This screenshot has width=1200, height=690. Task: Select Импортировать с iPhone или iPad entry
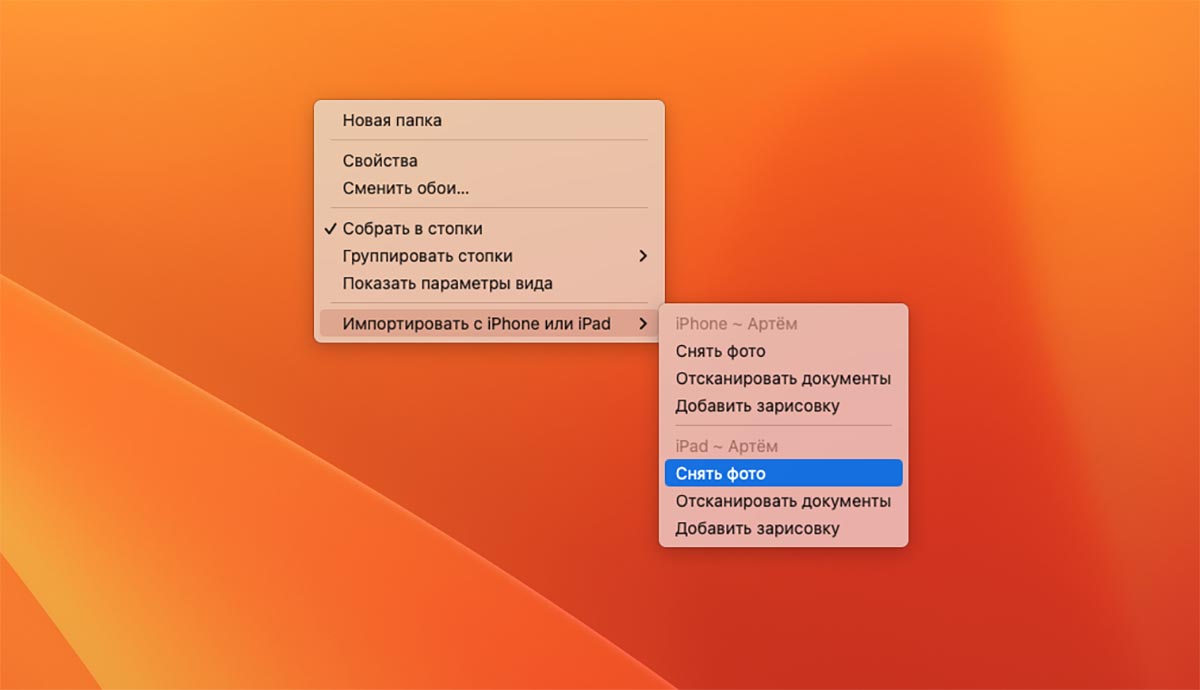[489, 324]
